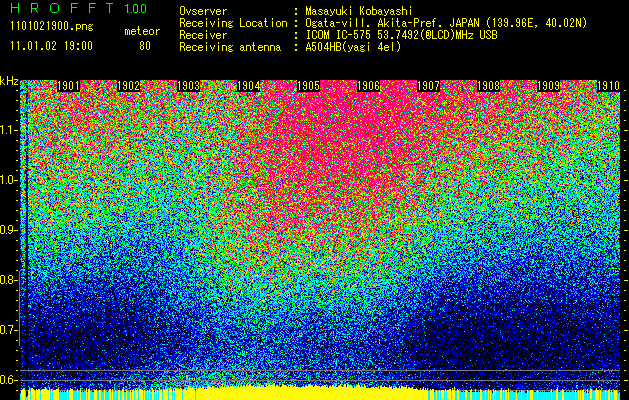629x400 pixels.
Task: Click the HROFFT title text
Action: point(62,8)
